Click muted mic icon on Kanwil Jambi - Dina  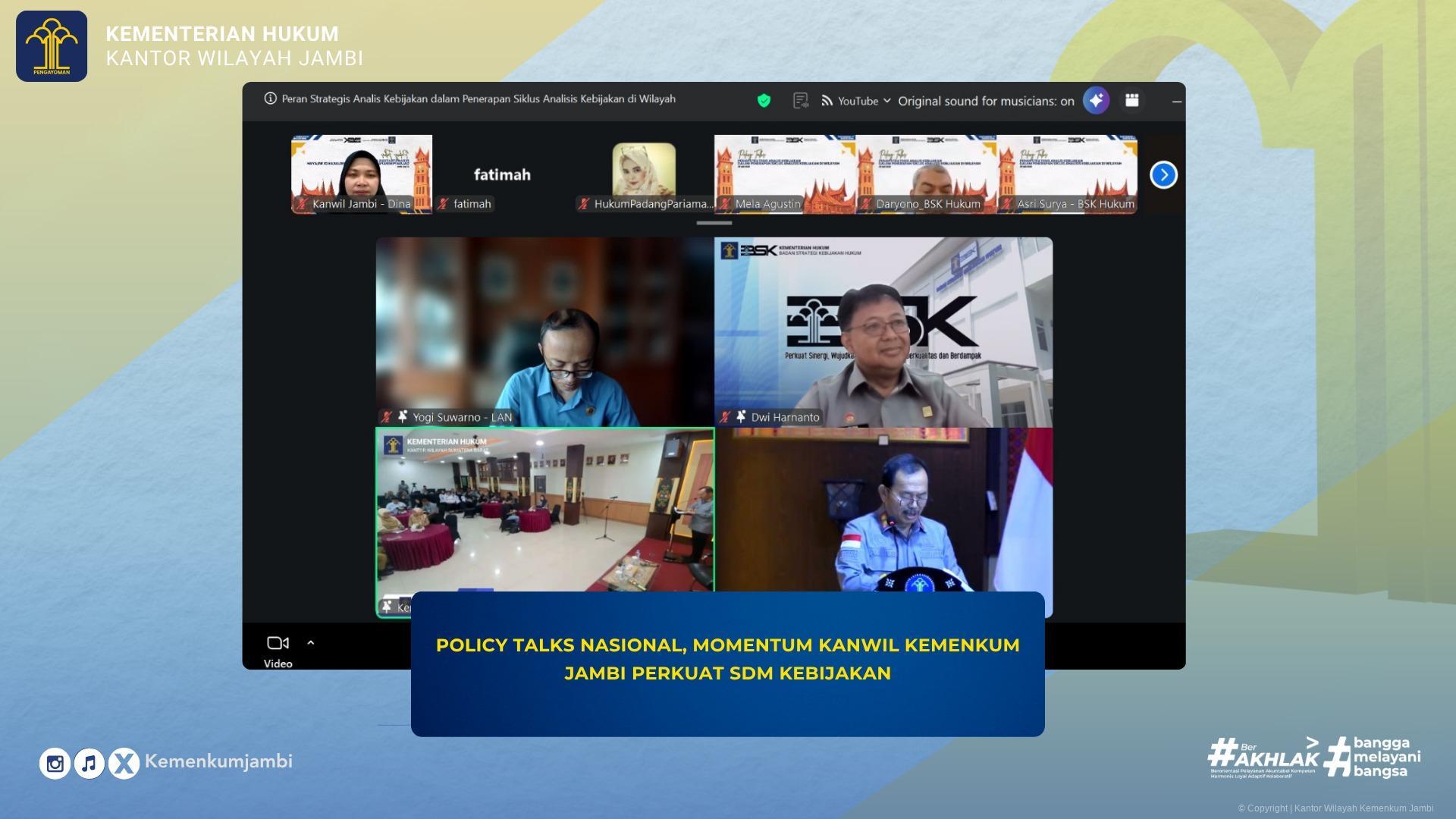(302, 204)
